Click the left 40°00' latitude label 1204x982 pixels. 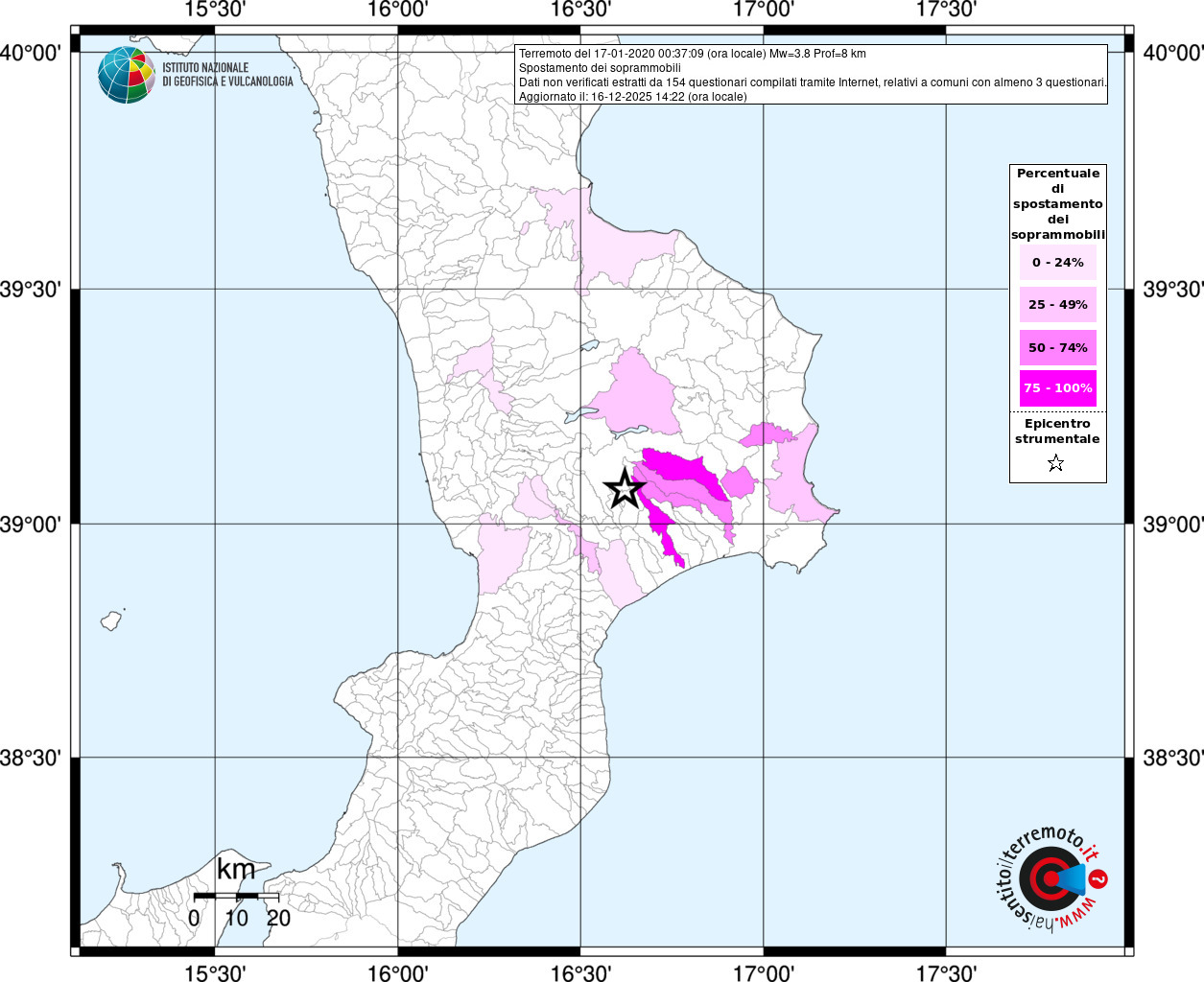(32, 53)
